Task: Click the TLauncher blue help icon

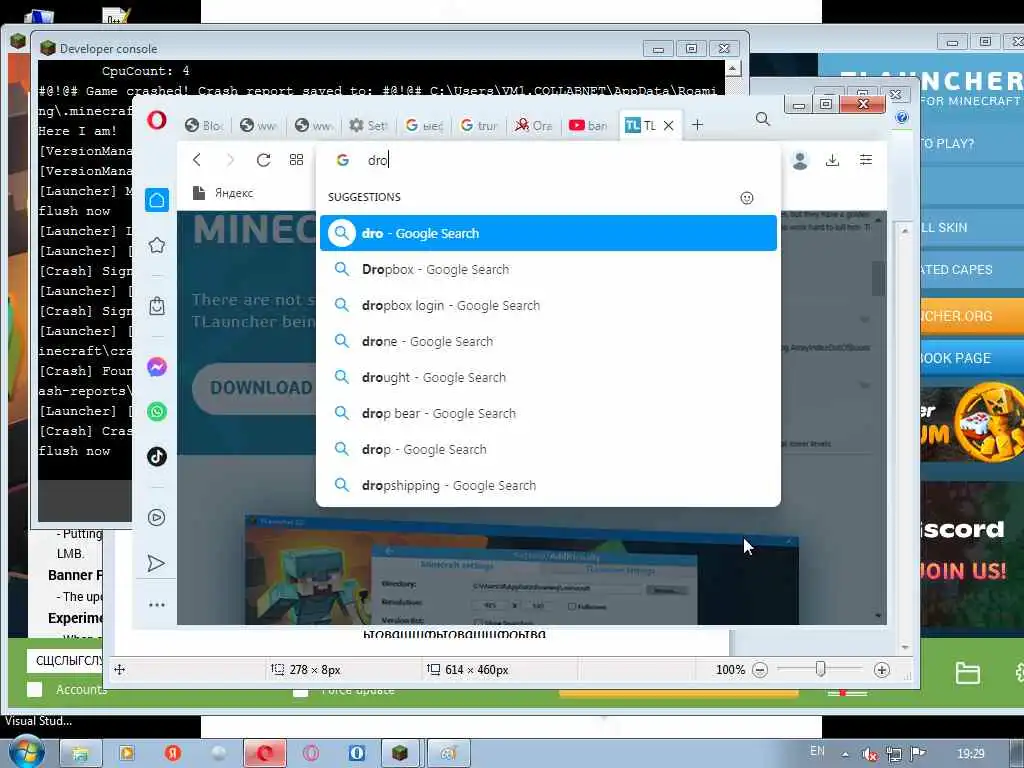Action: tap(902, 118)
